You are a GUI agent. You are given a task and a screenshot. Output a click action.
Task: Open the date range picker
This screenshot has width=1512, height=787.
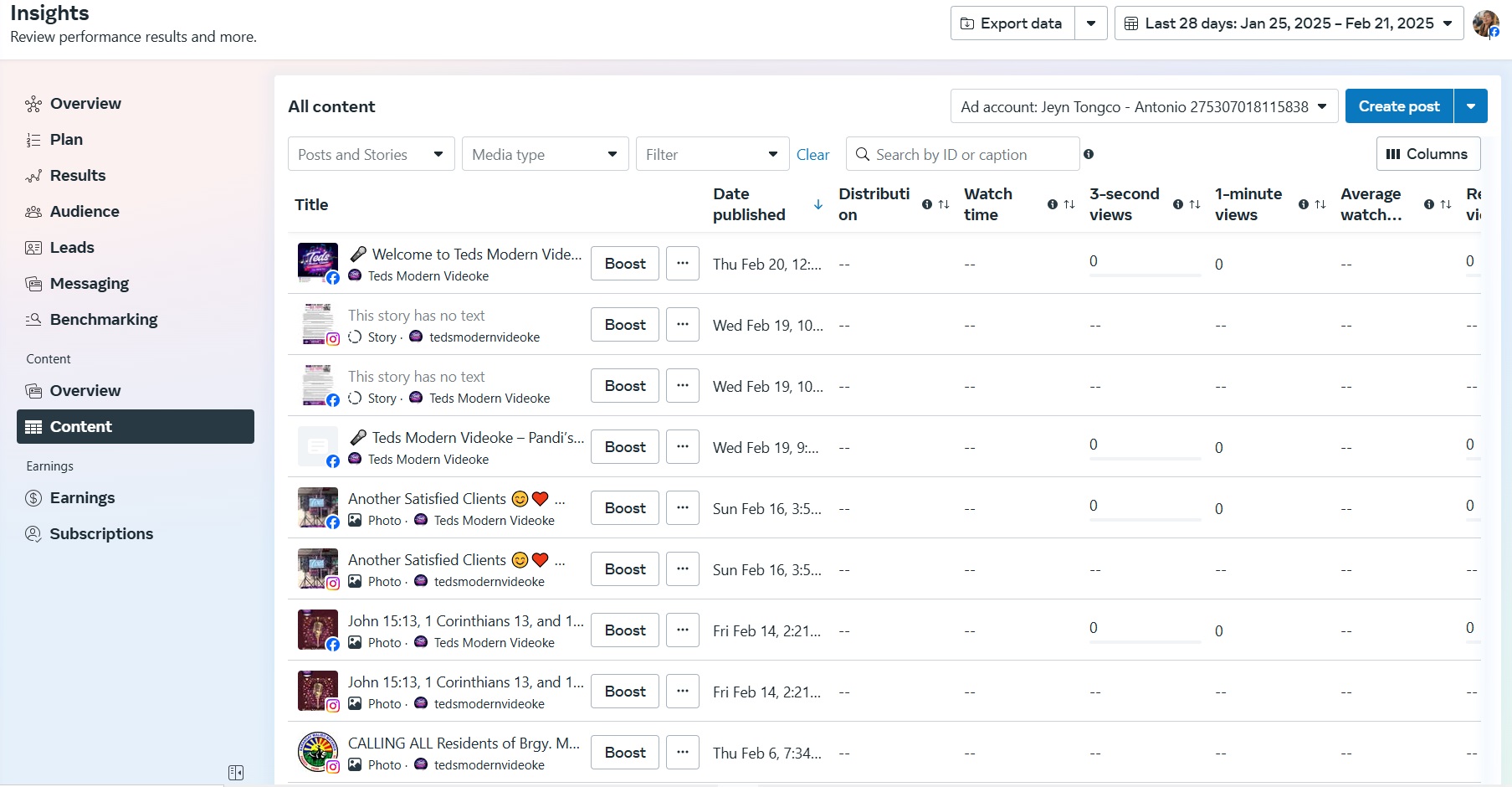tap(1288, 23)
